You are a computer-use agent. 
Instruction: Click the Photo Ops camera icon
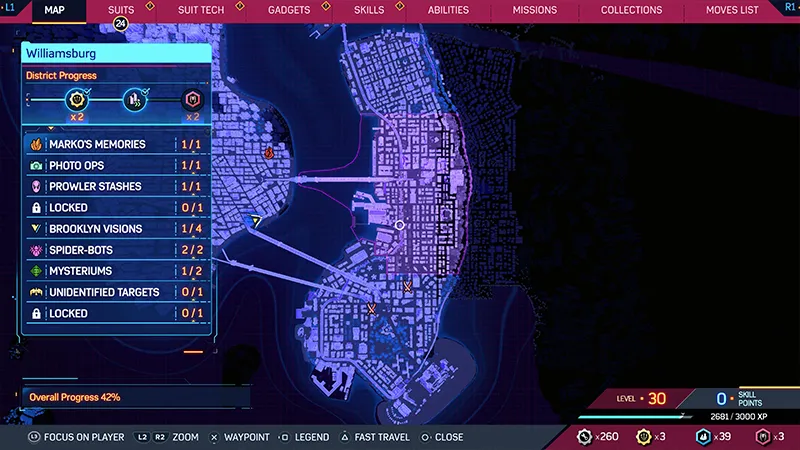click(x=36, y=166)
